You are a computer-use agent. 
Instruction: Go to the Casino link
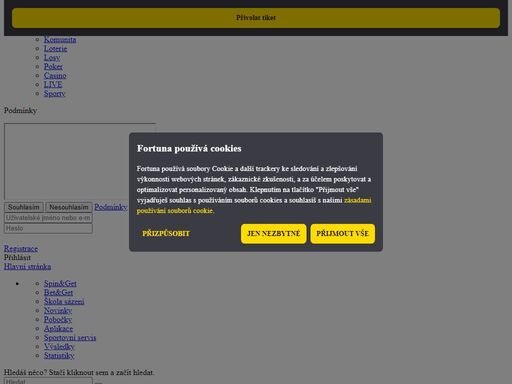(x=55, y=76)
